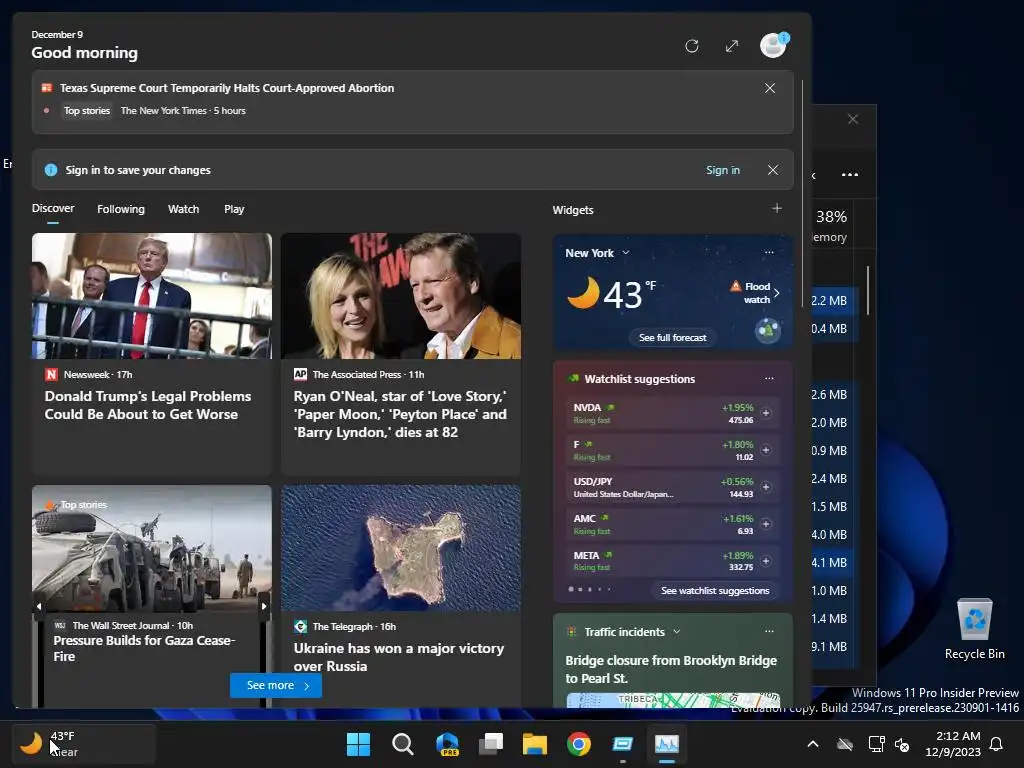This screenshot has height=768, width=1024.
Task: Switch to the Discover tab
Action: point(53,208)
